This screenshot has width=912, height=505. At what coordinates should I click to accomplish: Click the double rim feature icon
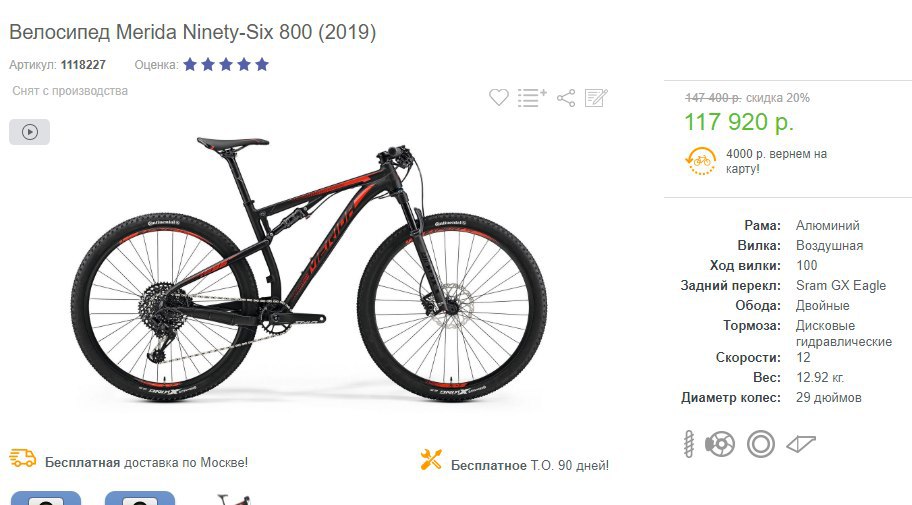coord(761,444)
